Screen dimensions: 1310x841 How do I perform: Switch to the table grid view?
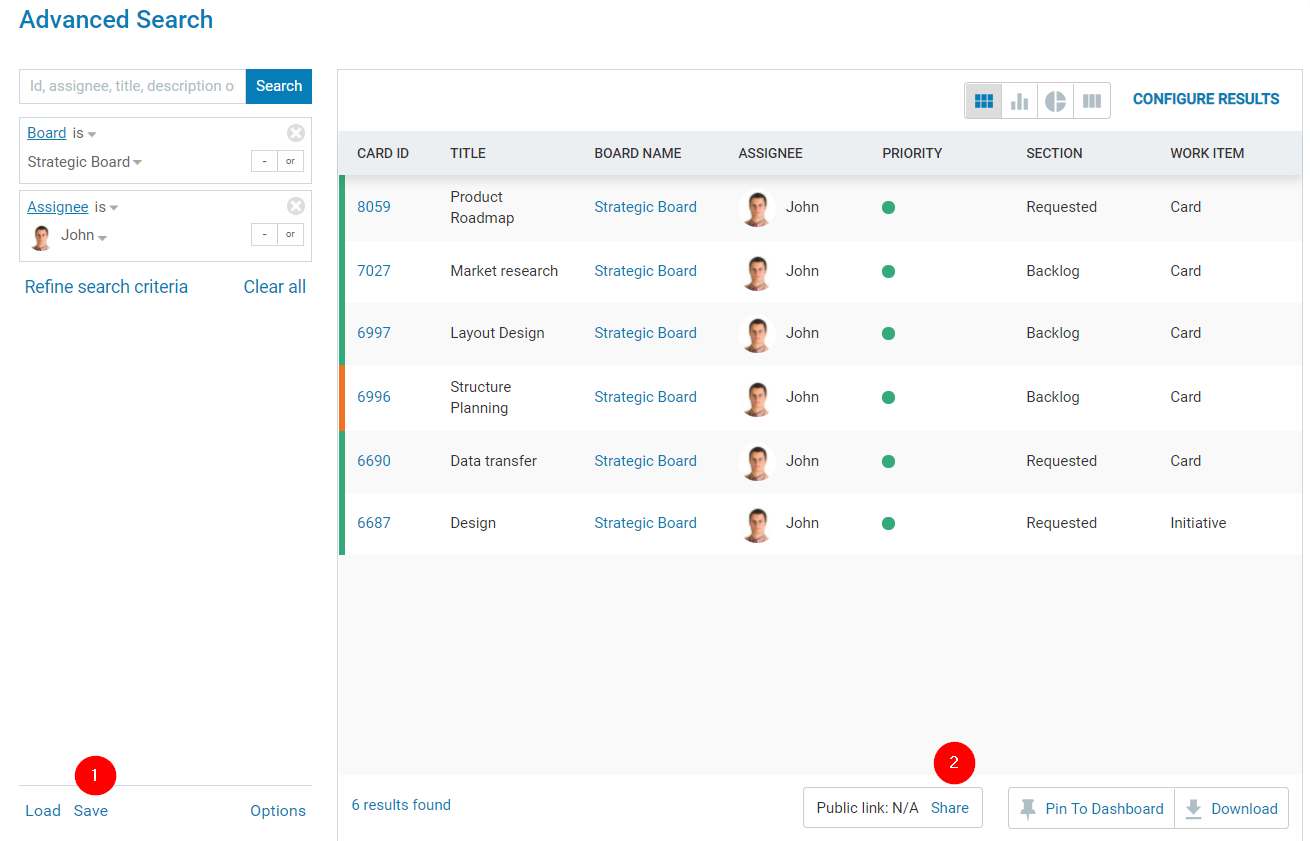click(983, 101)
